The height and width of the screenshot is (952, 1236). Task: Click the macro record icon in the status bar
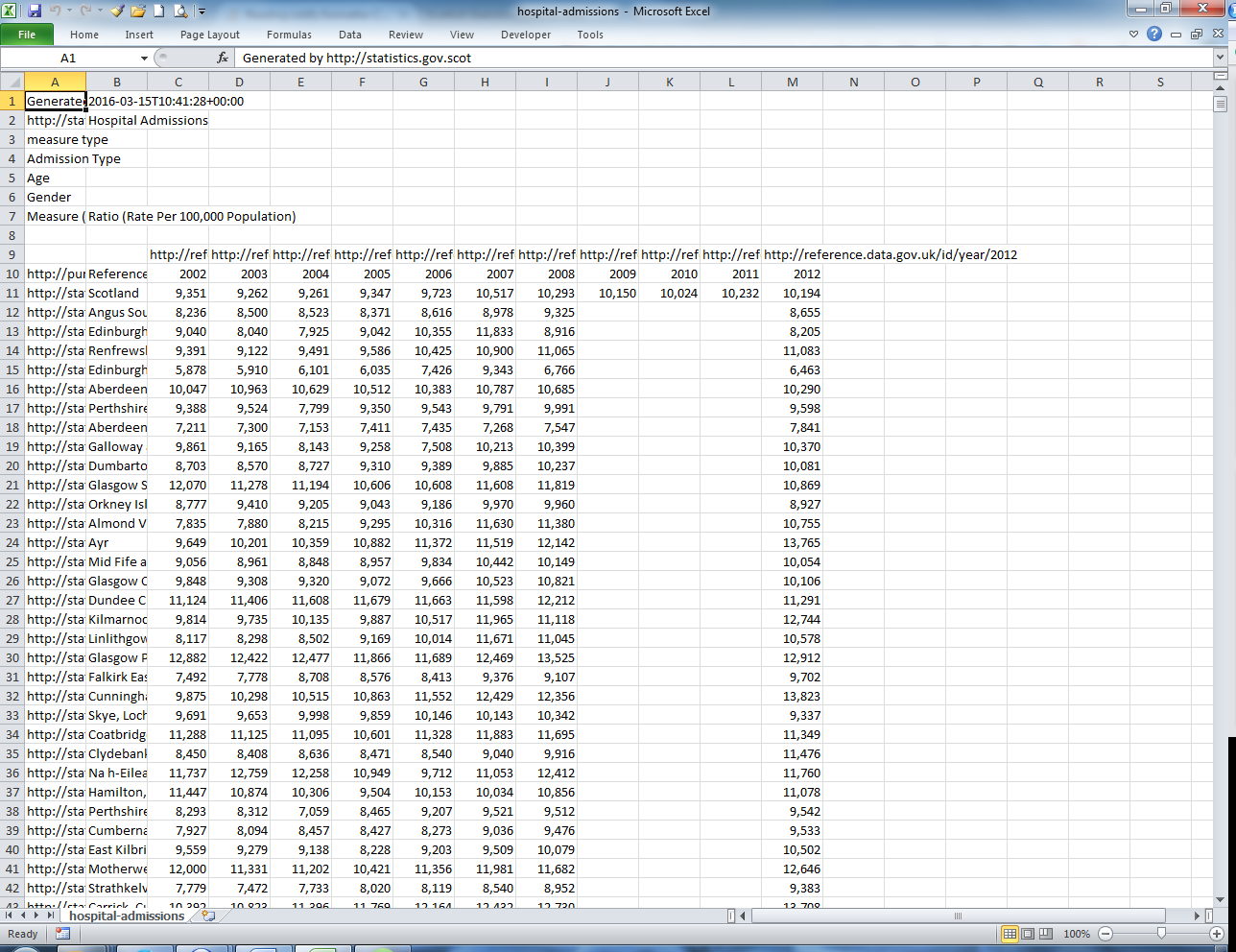tap(62, 933)
